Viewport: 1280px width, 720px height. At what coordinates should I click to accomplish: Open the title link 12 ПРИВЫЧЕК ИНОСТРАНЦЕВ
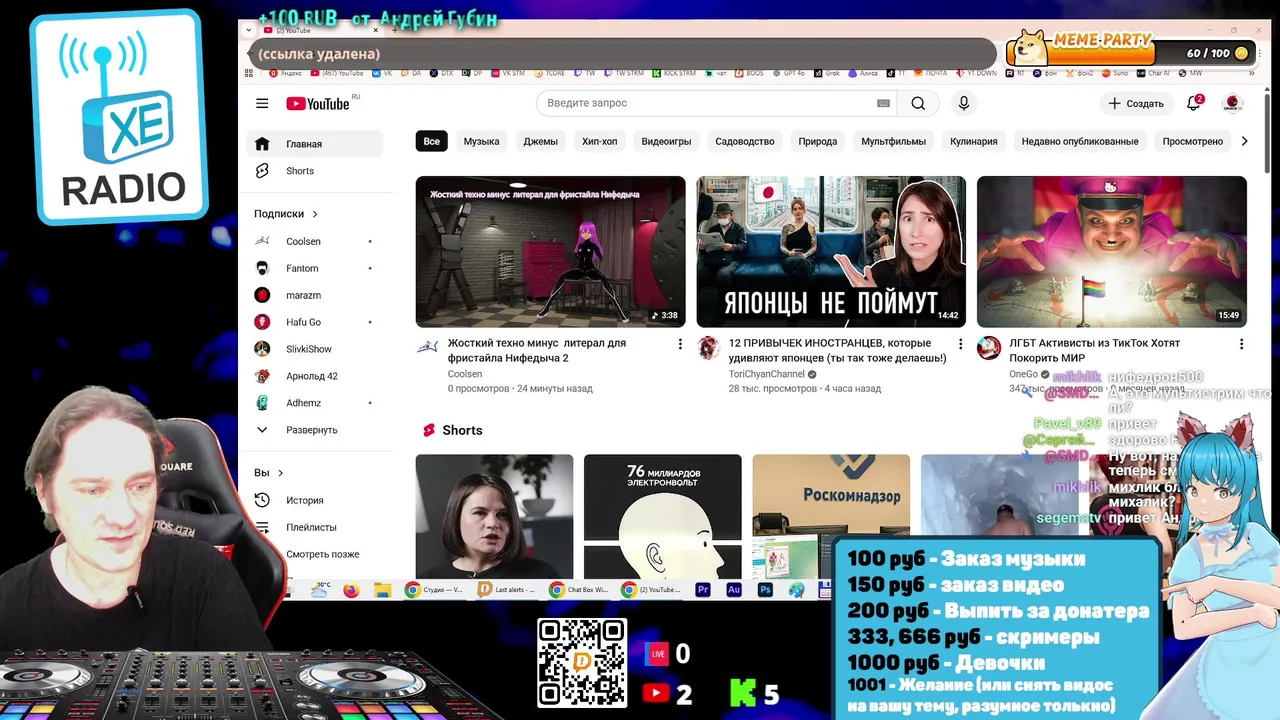[x=838, y=350]
